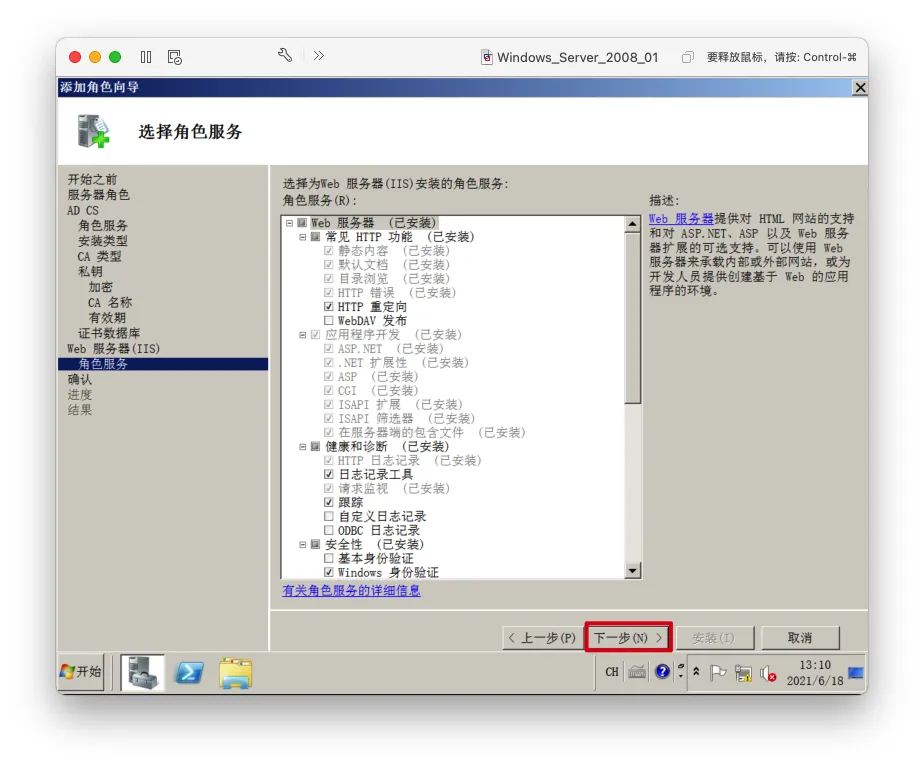This screenshot has height=769, width=924.
Task: Check 基本身份验证 checkbox
Action: point(329,558)
